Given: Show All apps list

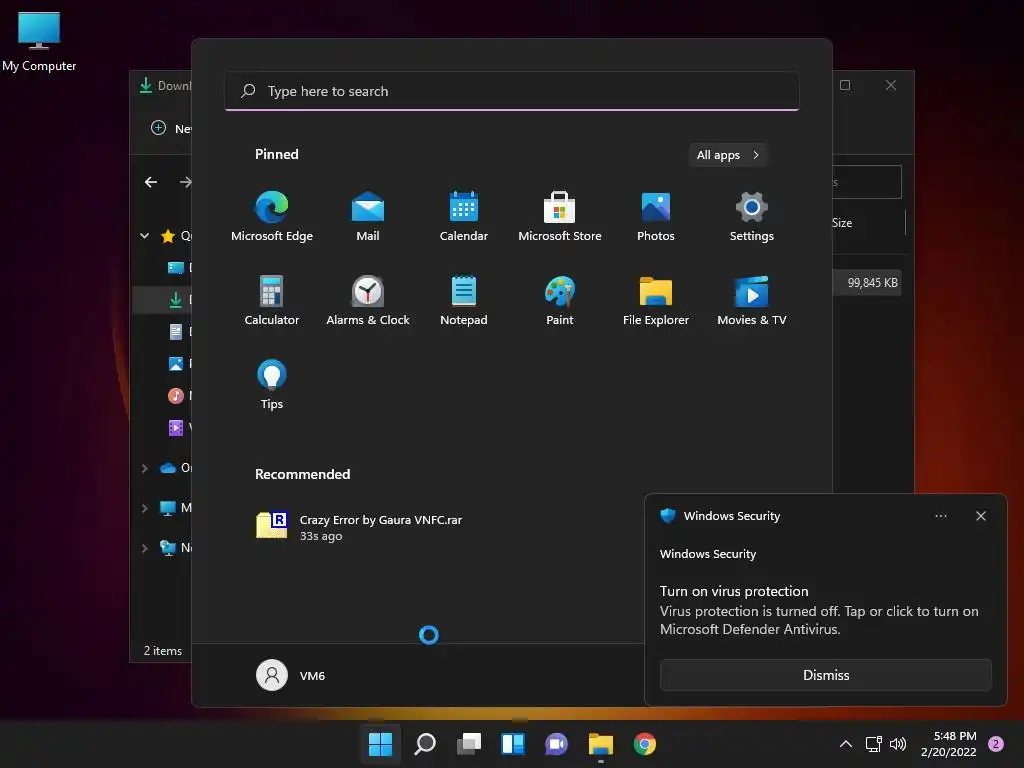Looking at the screenshot, I should pos(728,155).
